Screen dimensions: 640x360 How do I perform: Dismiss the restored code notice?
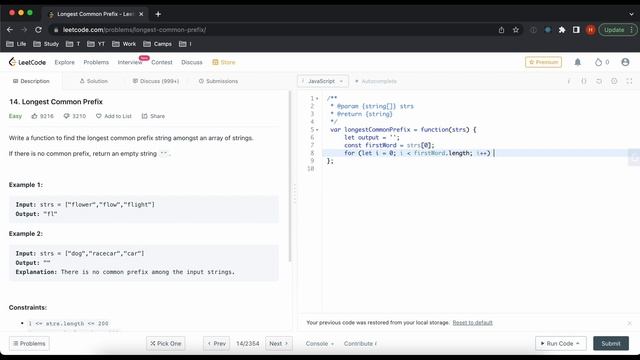point(630,323)
